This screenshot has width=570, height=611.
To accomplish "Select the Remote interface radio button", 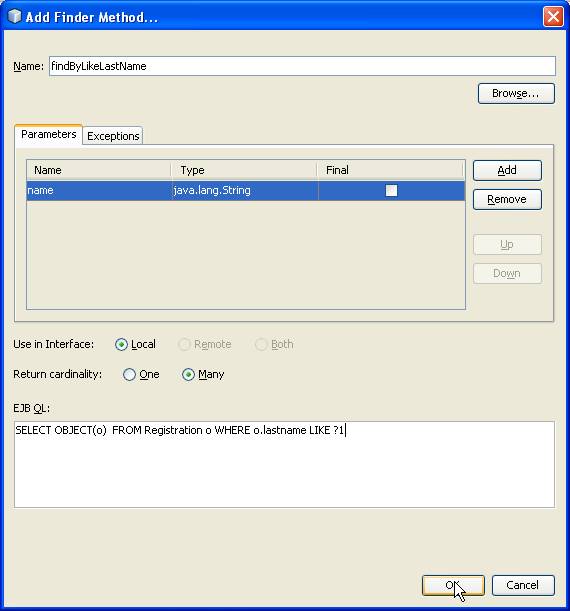I will pyautogui.click(x=205, y=344).
